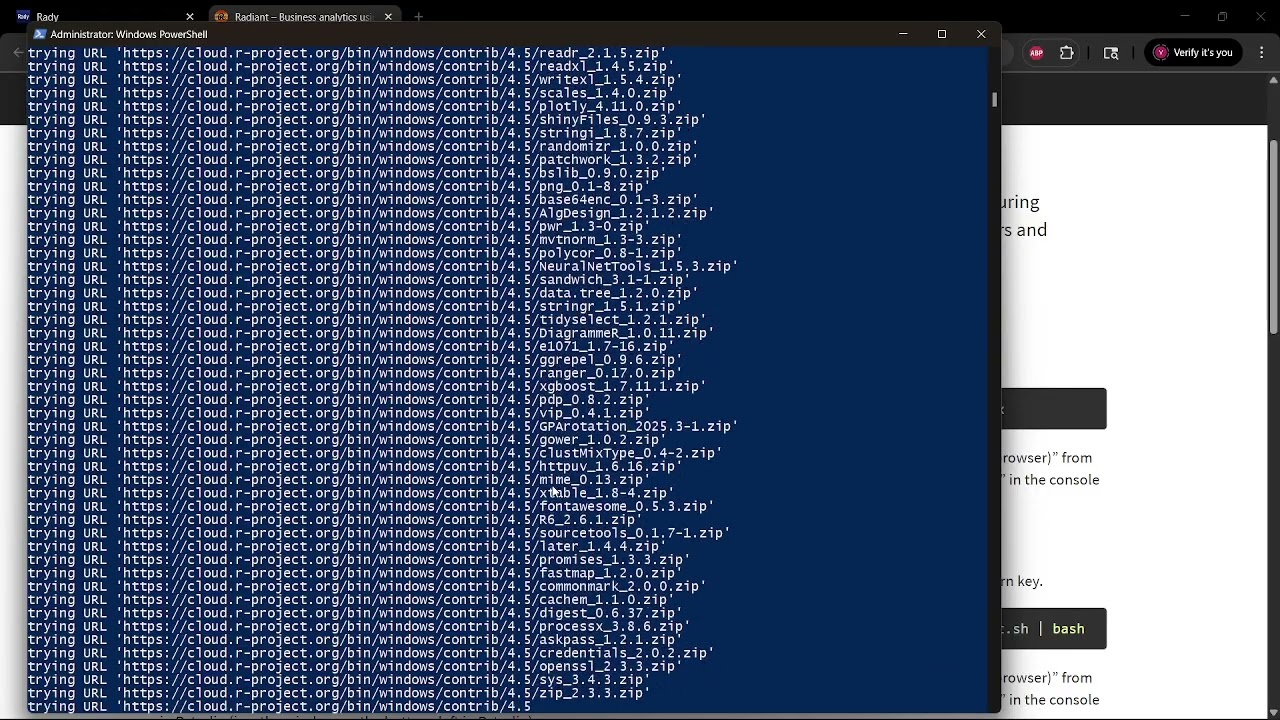This screenshot has height=720, width=1280.
Task: Click the tidyselect_1.2.1.zip URL line
Action: 367,320
